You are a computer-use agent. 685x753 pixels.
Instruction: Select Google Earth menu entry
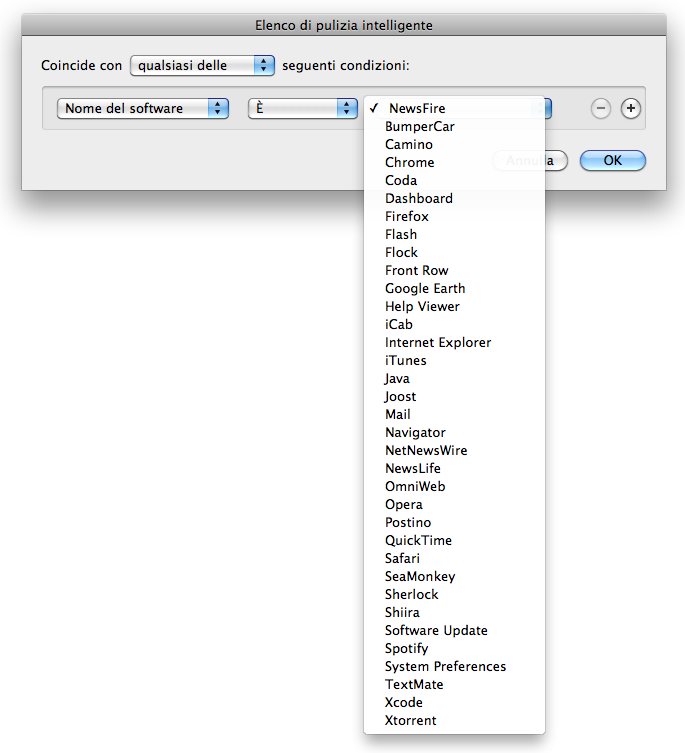point(454,289)
